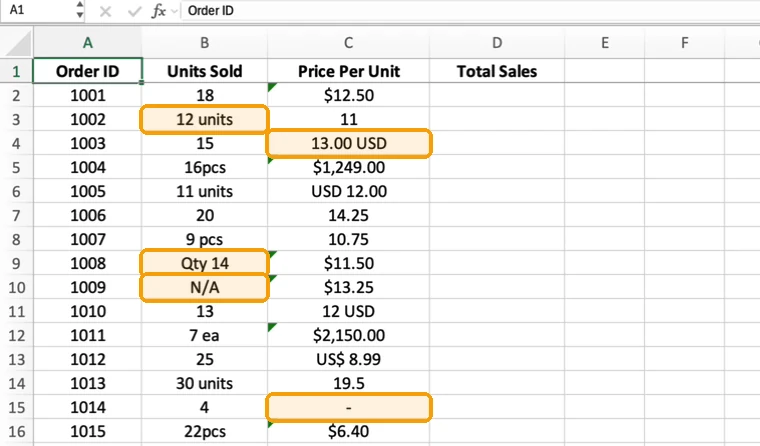
Task: Select Units Sold cell 25
Action: (205, 359)
